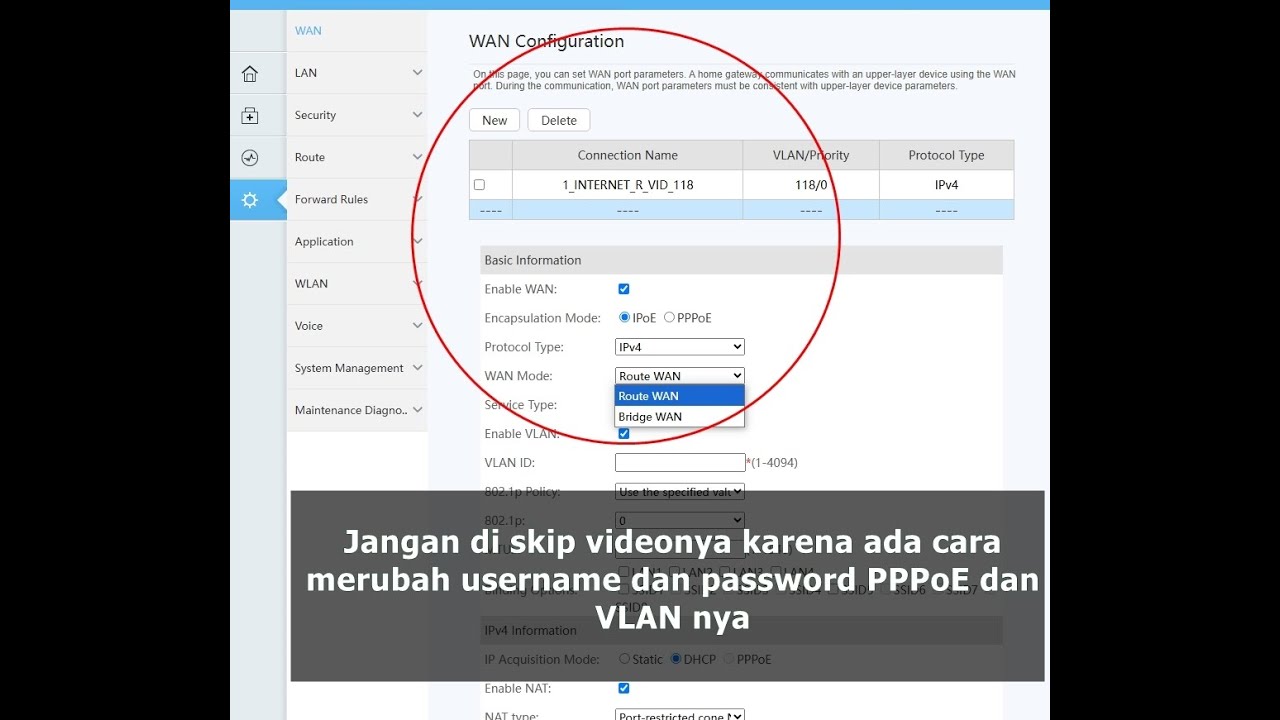
Task: Select the IPoE encapsulation radio button
Action: 625,317
